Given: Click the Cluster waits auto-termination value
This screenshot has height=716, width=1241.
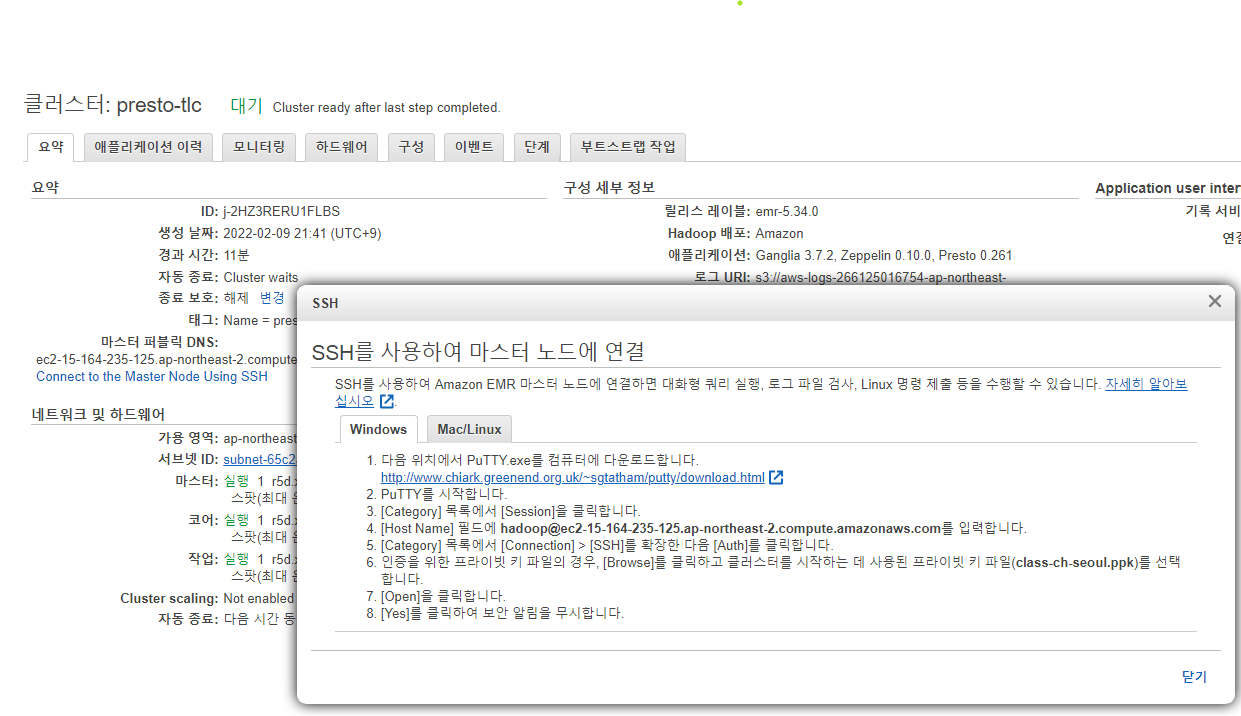Looking at the screenshot, I should tap(260, 278).
